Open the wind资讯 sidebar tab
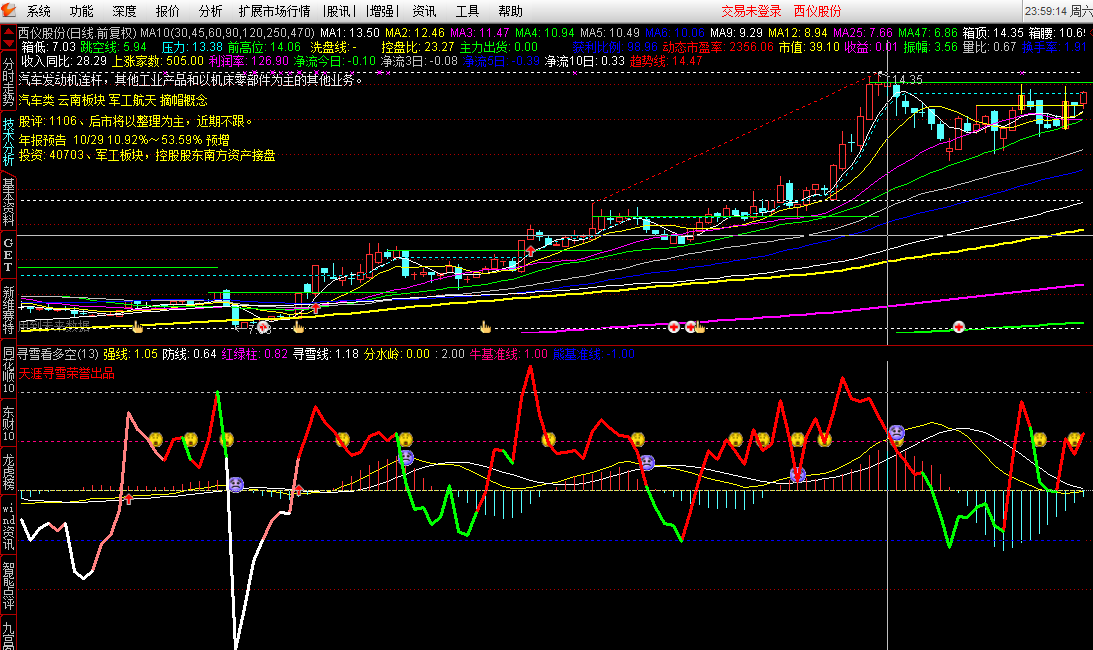The height and width of the screenshot is (650, 1093). pos(8,524)
